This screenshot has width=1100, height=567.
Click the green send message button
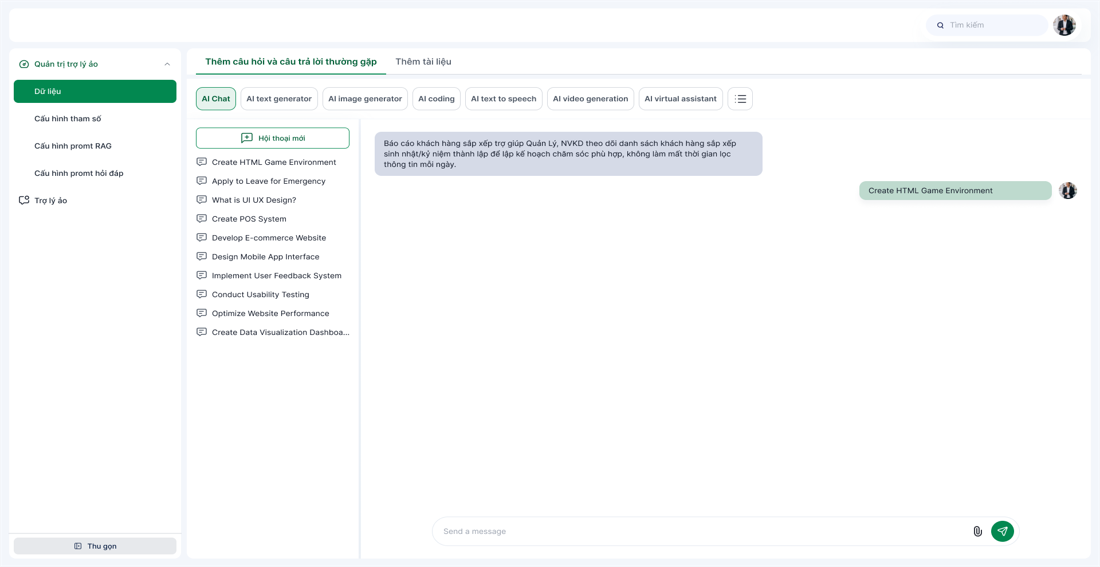(x=1002, y=531)
